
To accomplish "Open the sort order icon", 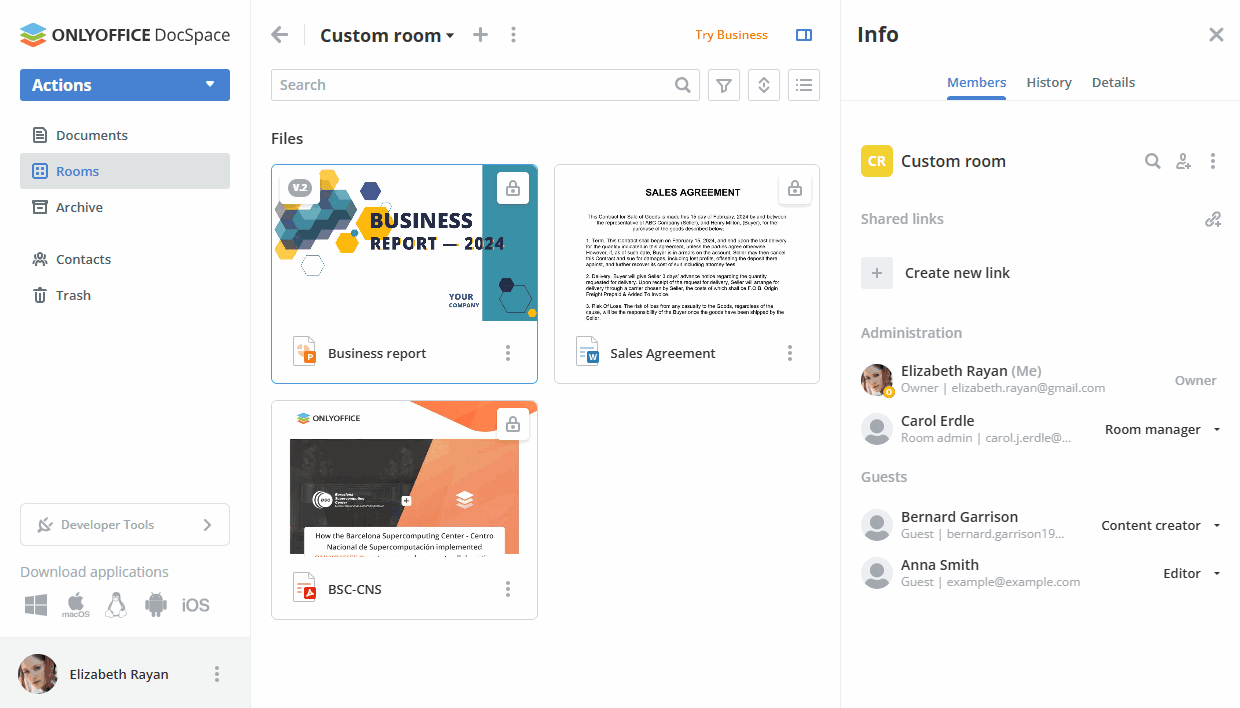I will tap(764, 85).
